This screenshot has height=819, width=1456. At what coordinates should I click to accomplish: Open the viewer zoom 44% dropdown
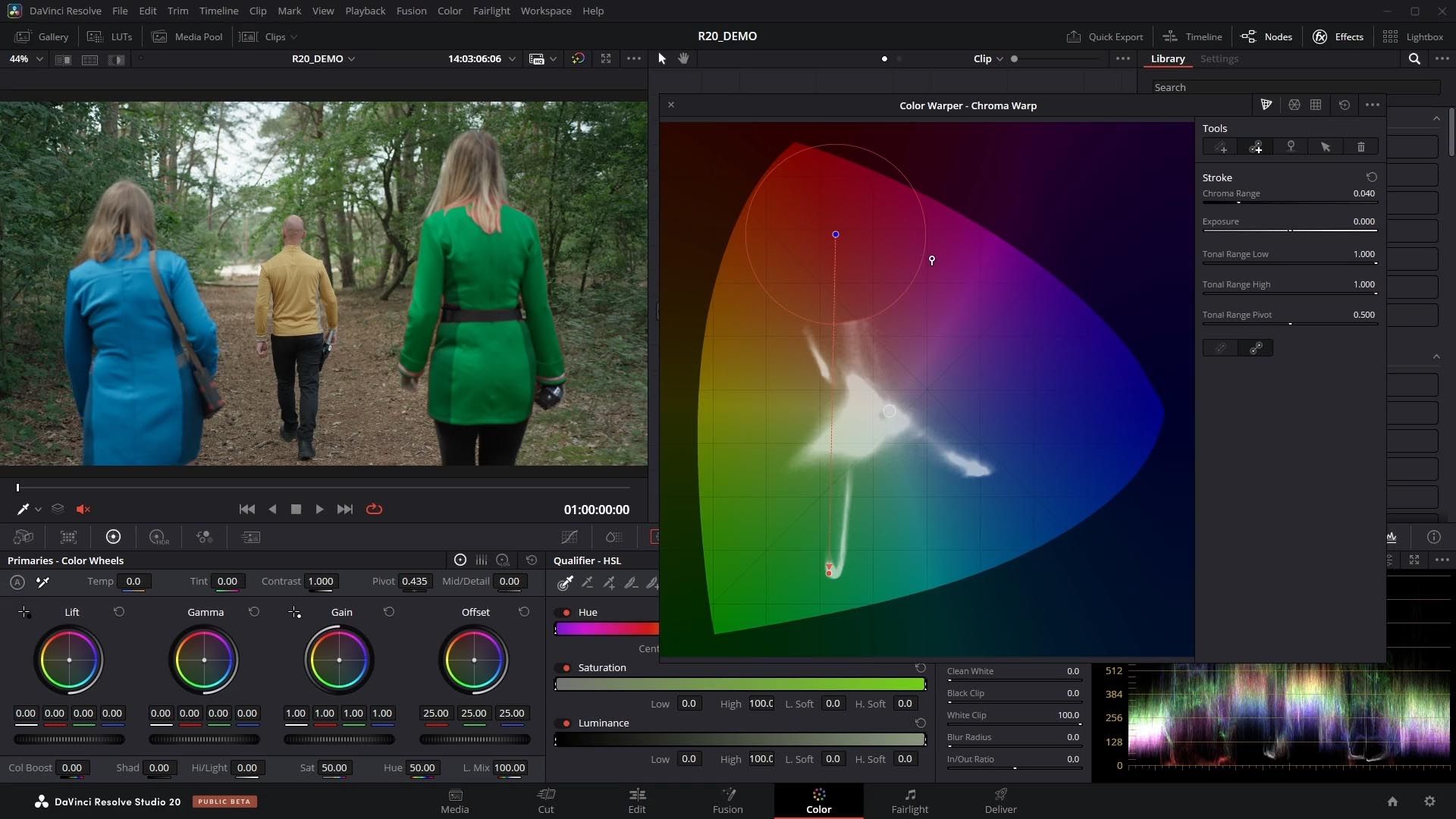click(x=26, y=59)
